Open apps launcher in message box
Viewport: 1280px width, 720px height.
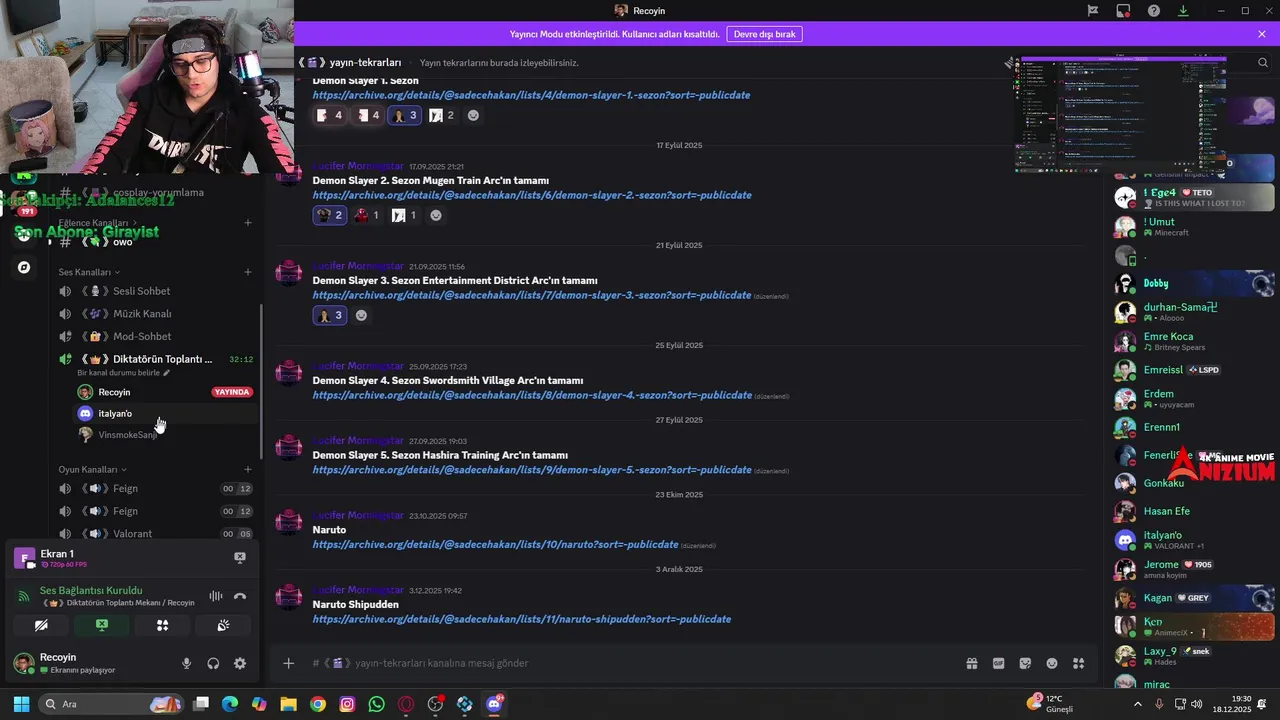click(x=1078, y=663)
